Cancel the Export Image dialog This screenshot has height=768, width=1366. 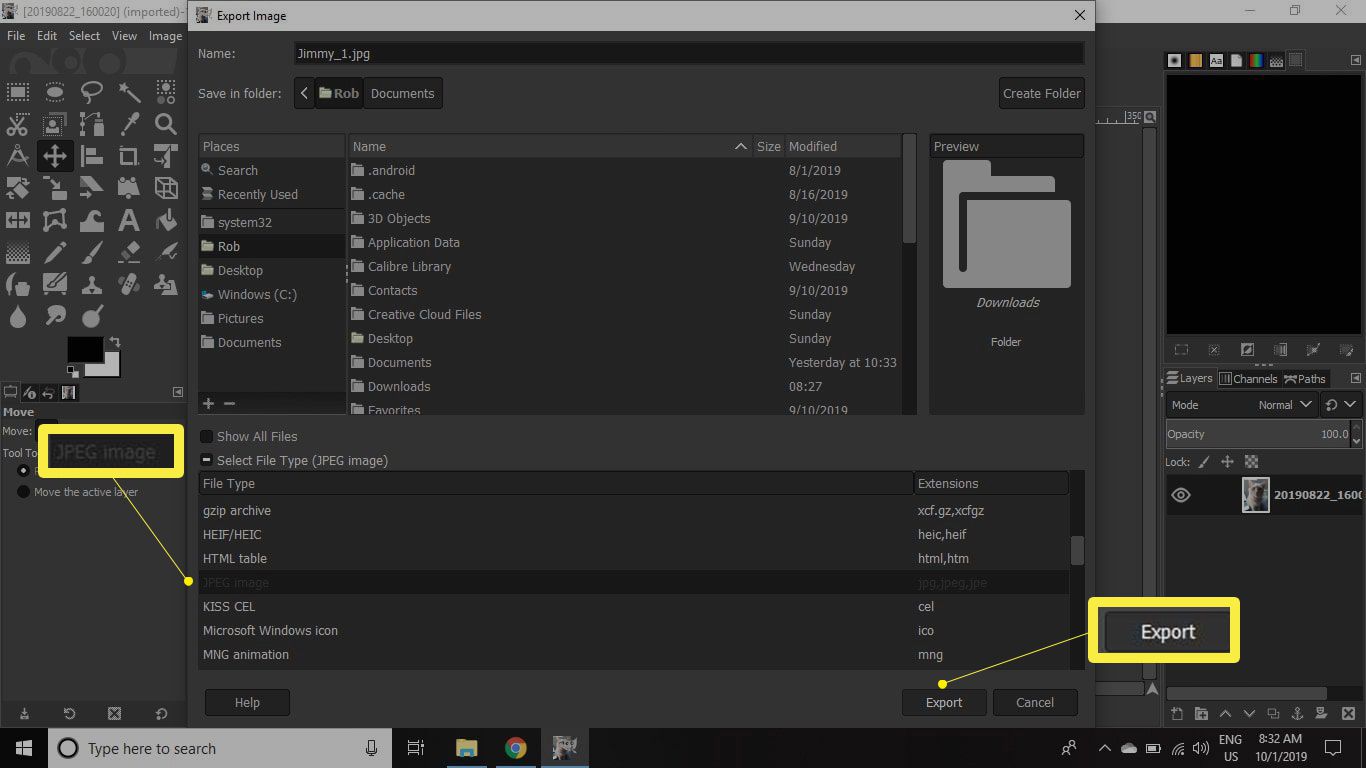click(1035, 702)
